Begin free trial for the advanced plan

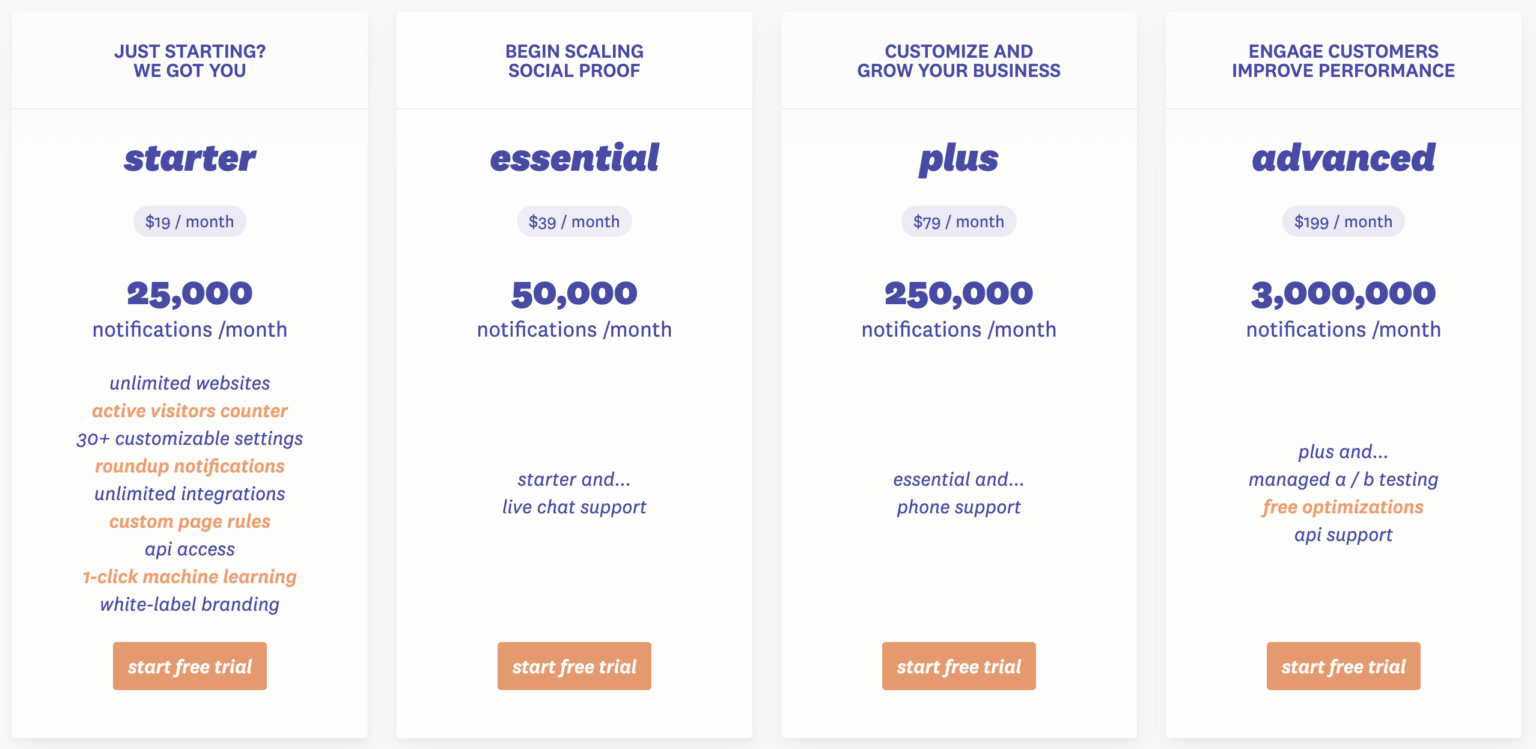[1343, 666]
